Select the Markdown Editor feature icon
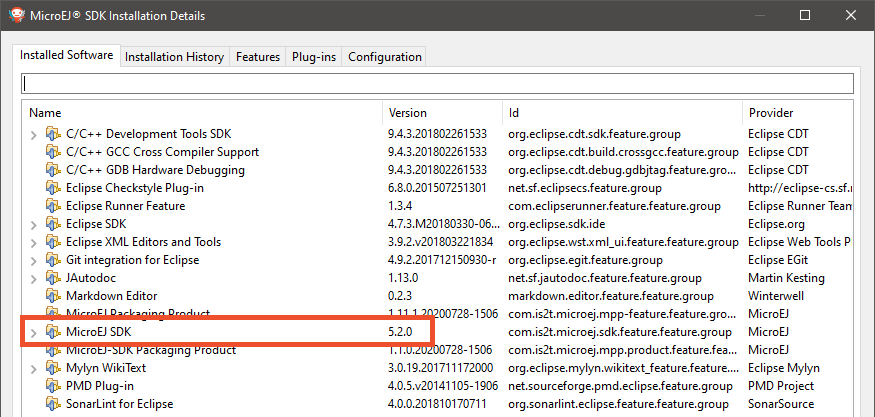875x417 pixels. pos(53,296)
